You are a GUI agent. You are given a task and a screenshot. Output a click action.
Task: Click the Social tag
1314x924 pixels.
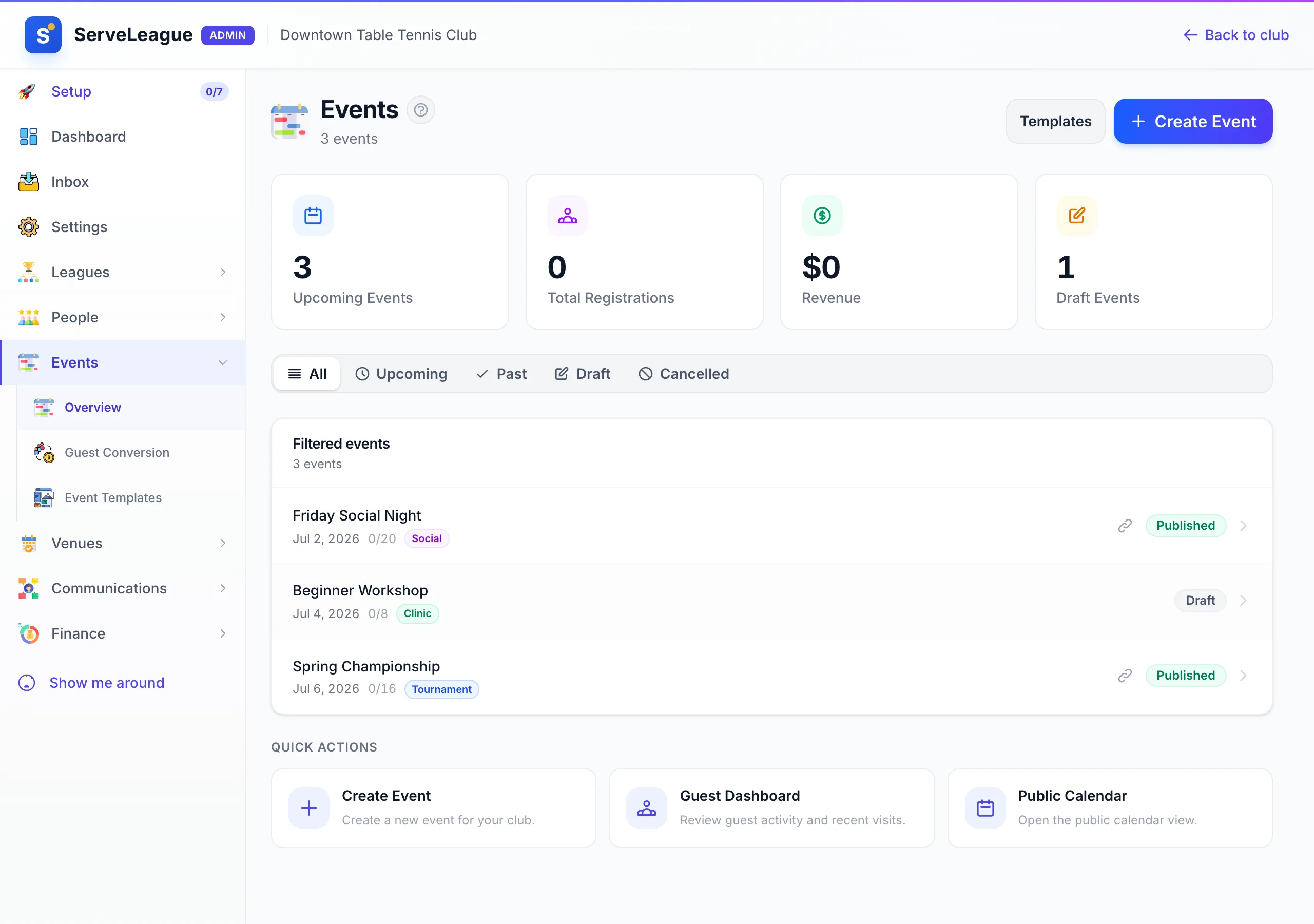click(x=427, y=538)
